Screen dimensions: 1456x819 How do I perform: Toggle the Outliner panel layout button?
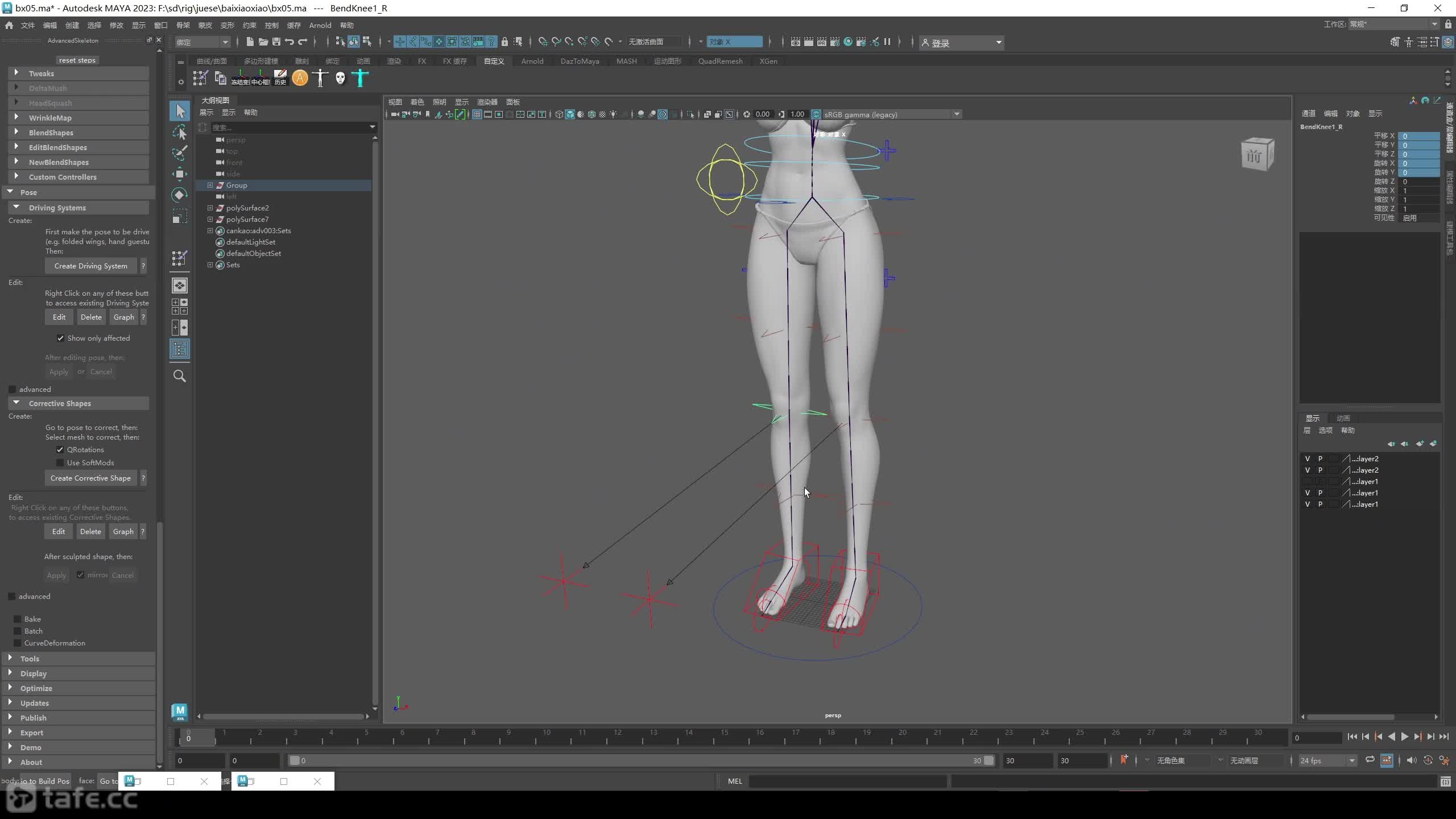point(180,349)
